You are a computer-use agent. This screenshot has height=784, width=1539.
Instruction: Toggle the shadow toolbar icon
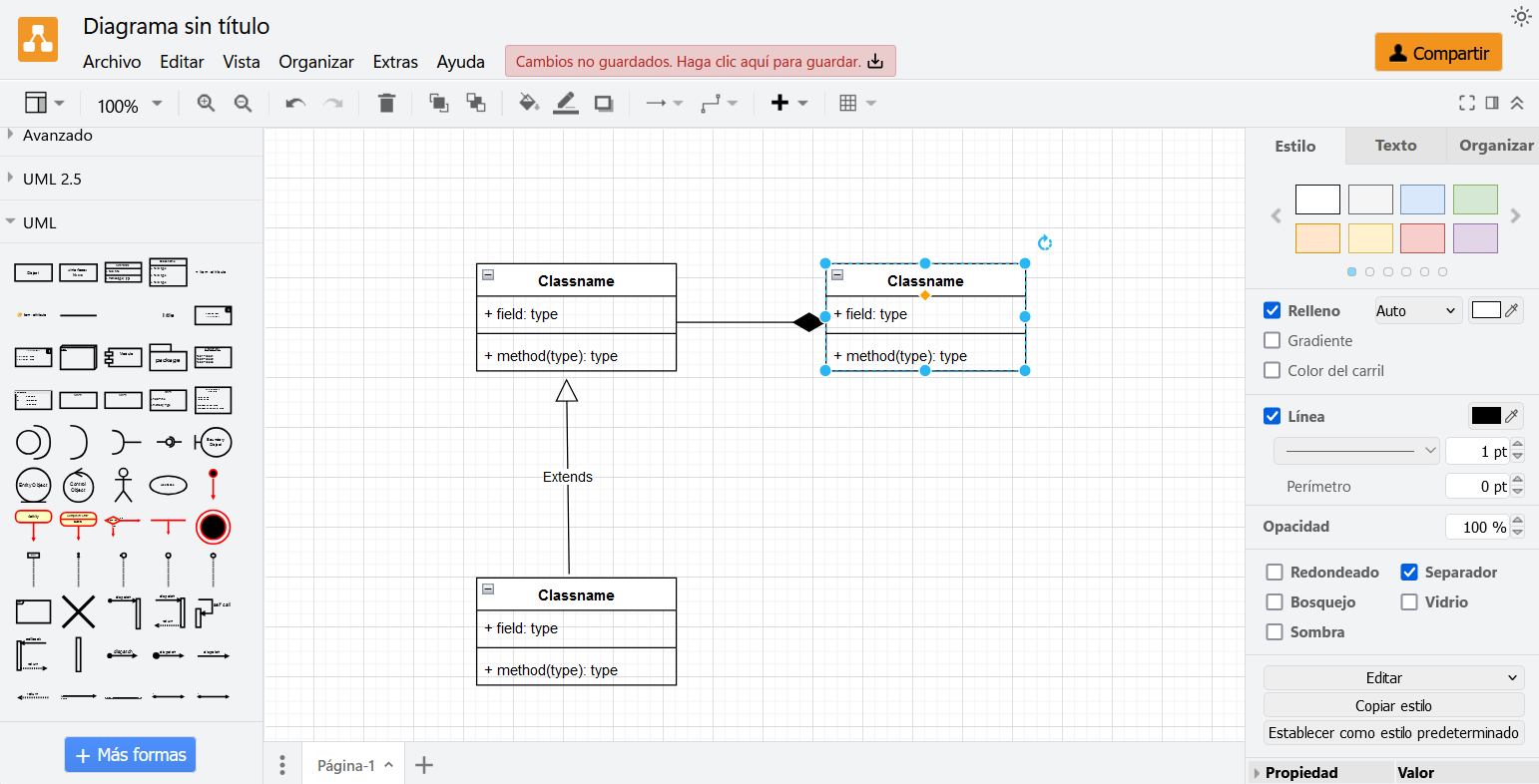(x=604, y=104)
